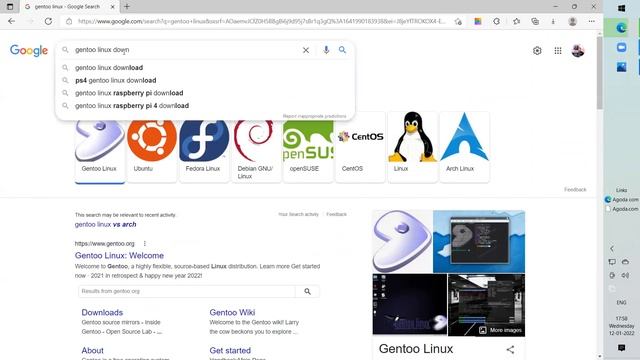Click carousel 'Feedback' link
640x360 pixels.
click(x=575, y=190)
